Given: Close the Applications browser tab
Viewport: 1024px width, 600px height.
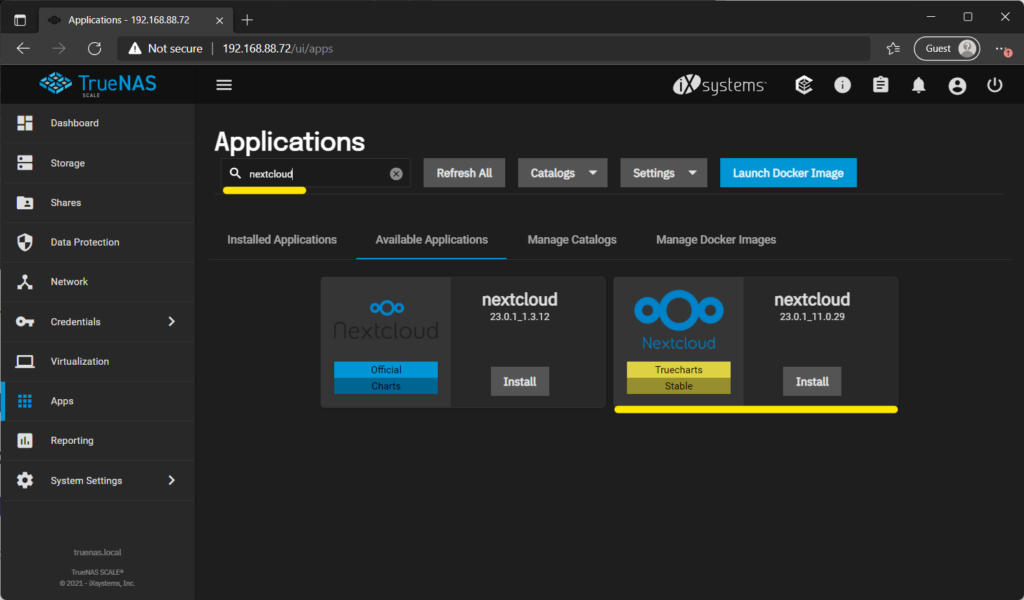Looking at the screenshot, I should click(219, 20).
